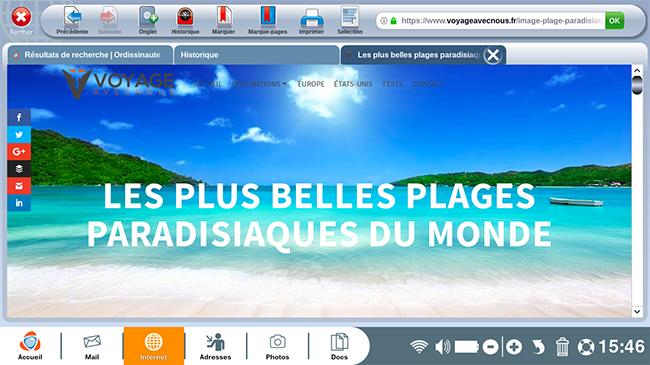Click the Buffer stack share icon

pos(19,168)
